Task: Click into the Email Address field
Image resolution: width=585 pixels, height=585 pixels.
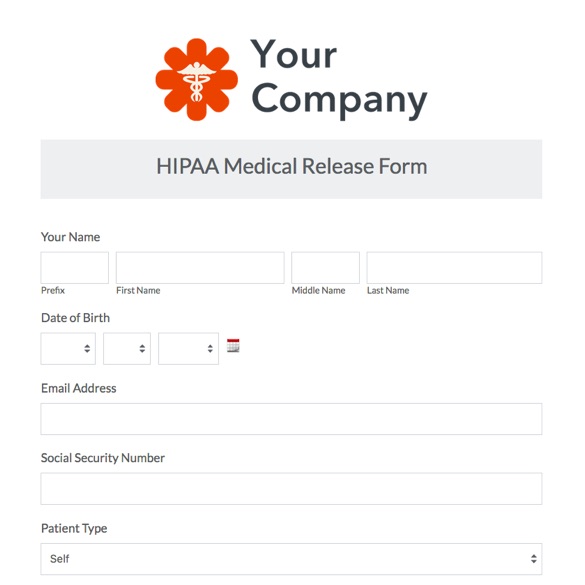Action: (x=291, y=419)
